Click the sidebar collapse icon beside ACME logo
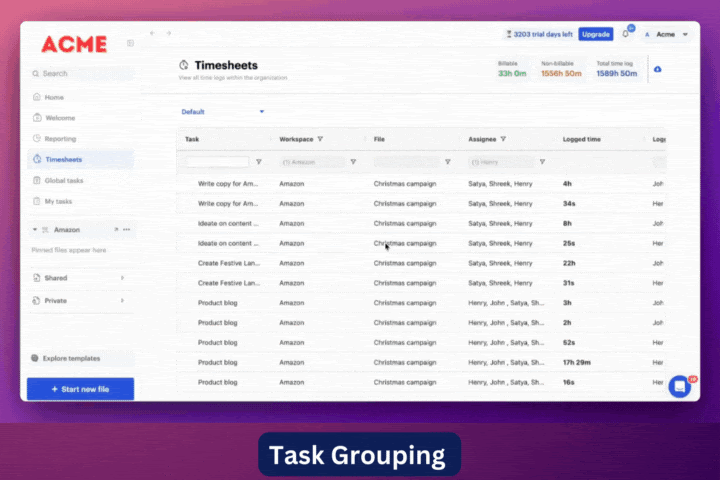Viewport: 720px width, 480px height. (x=130, y=44)
